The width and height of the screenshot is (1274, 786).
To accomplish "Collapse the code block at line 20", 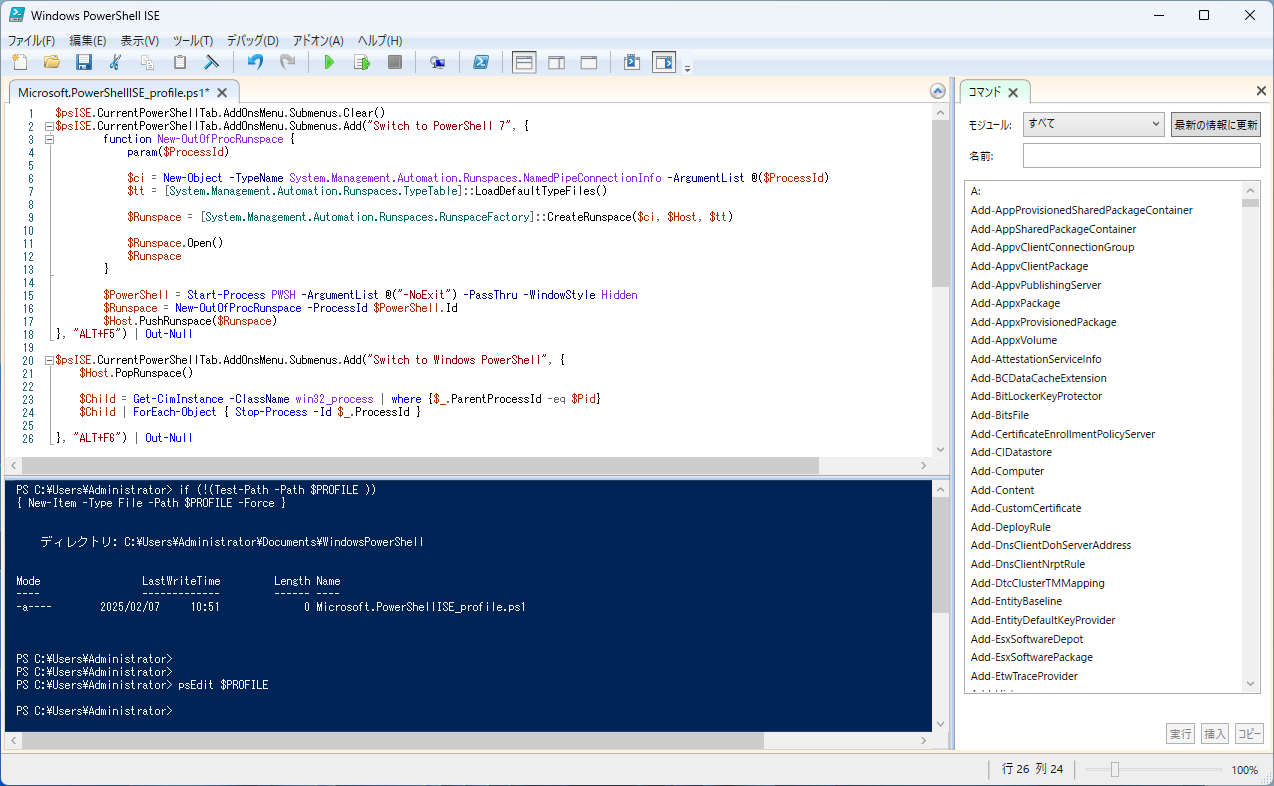I will click(47, 360).
